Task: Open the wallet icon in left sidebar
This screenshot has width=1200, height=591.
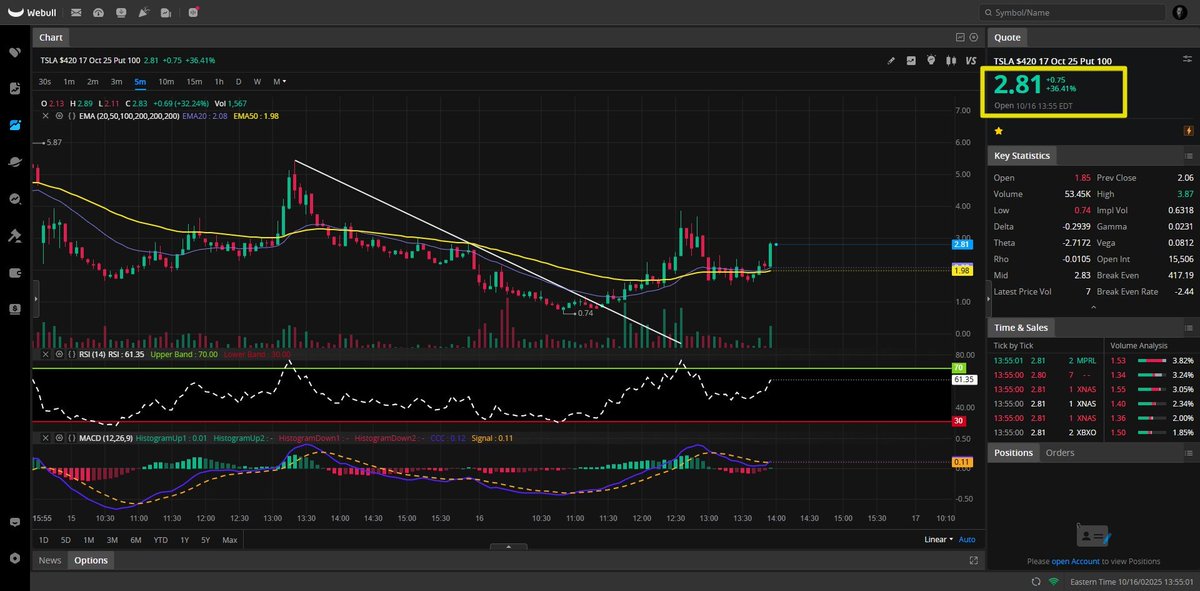Action: 15,272
